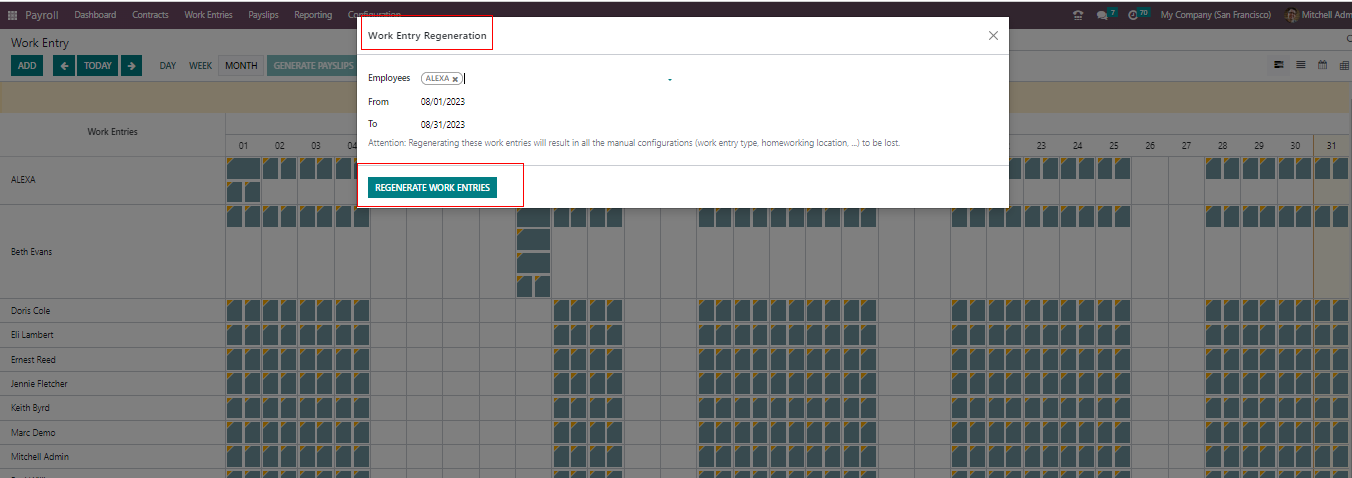
Task: Open the VoIP phone icon
Action: [1078, 15]
